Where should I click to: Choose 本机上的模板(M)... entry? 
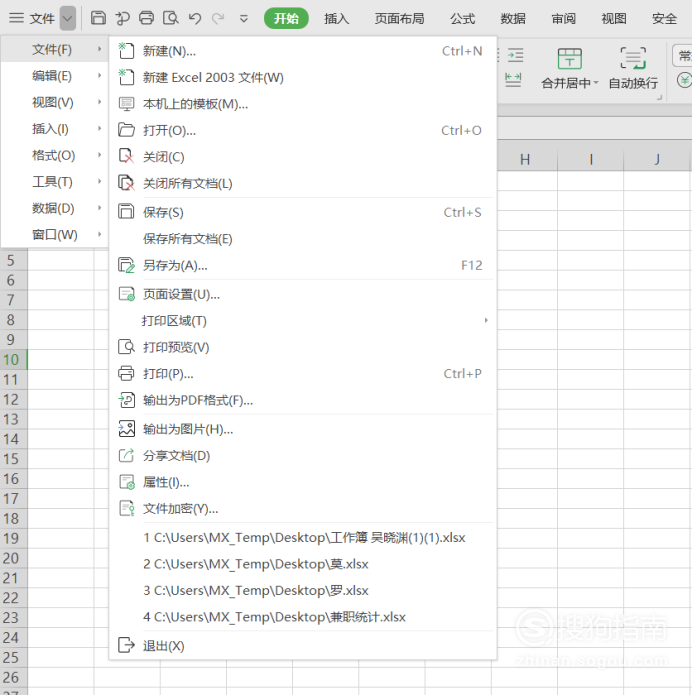(x=303, y=104)
